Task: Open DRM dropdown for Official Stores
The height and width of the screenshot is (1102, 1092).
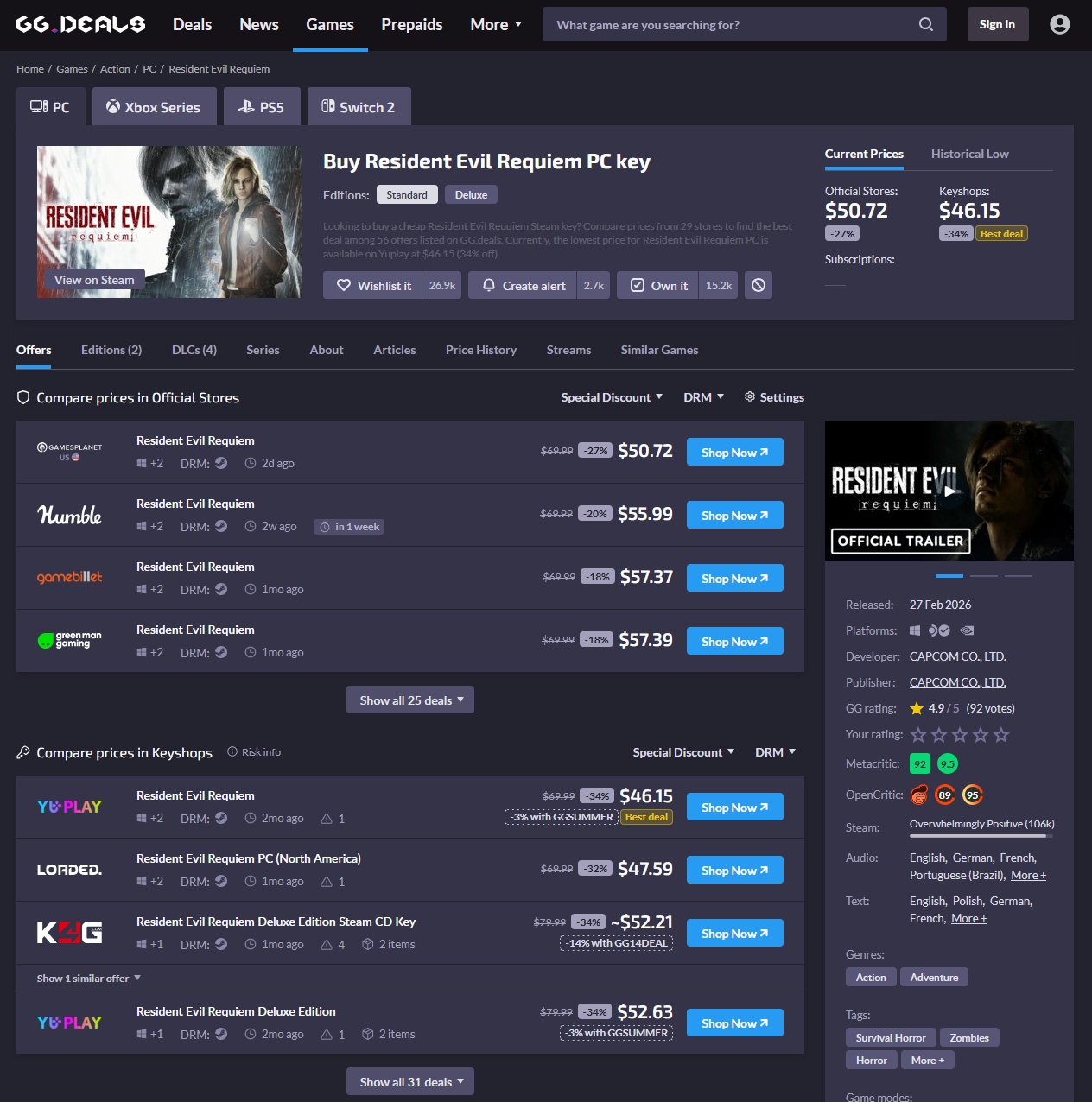Action: (703, 397)
